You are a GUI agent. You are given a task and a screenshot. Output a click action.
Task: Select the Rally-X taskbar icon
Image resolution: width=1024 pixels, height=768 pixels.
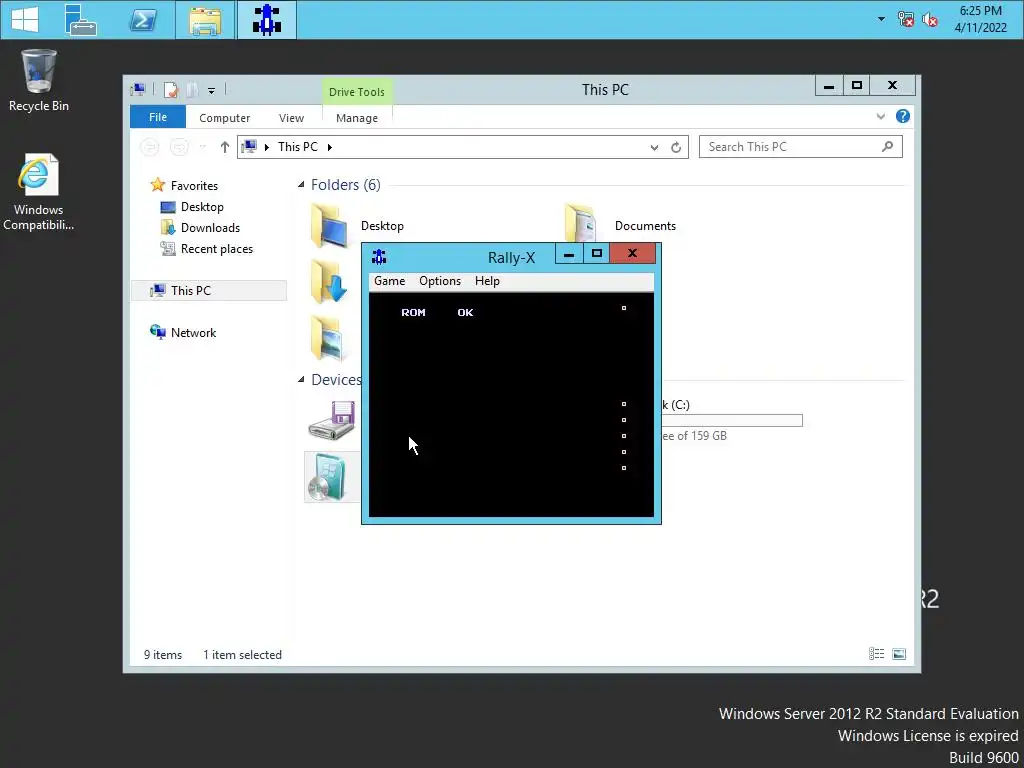266,20
